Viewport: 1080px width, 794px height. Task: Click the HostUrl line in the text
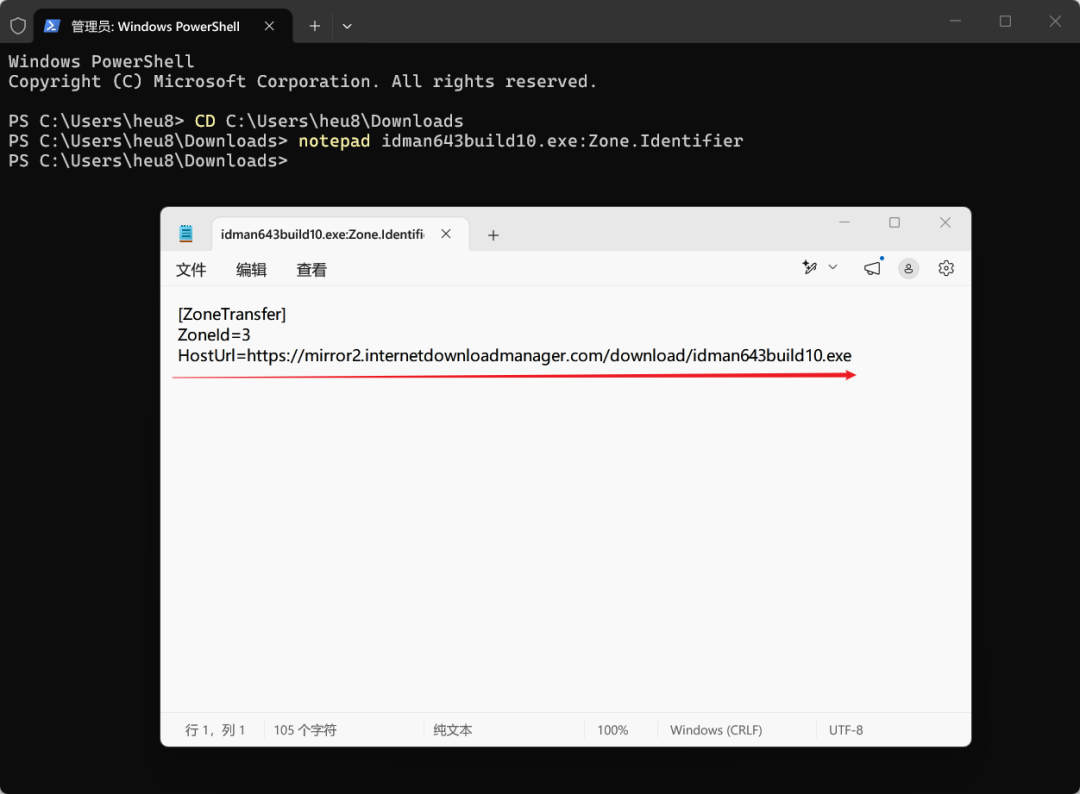click(x=515, y=356)
